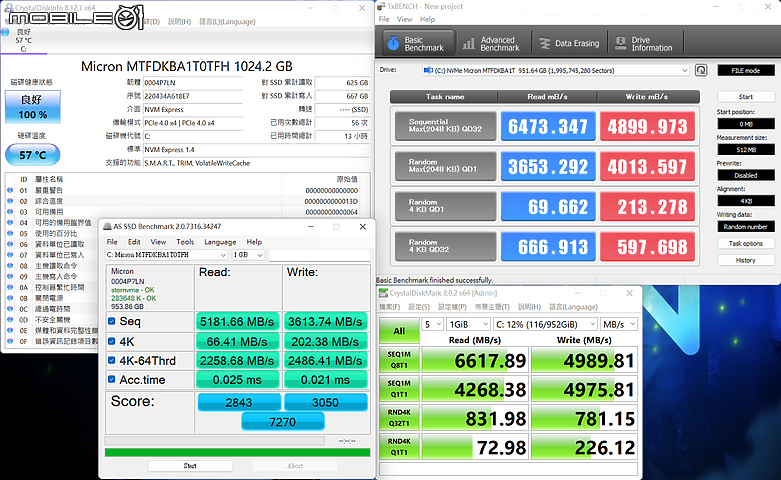
Task: Switch to the Basic Benchmark tab in TxBENCH
Action: tap(418, 43)
